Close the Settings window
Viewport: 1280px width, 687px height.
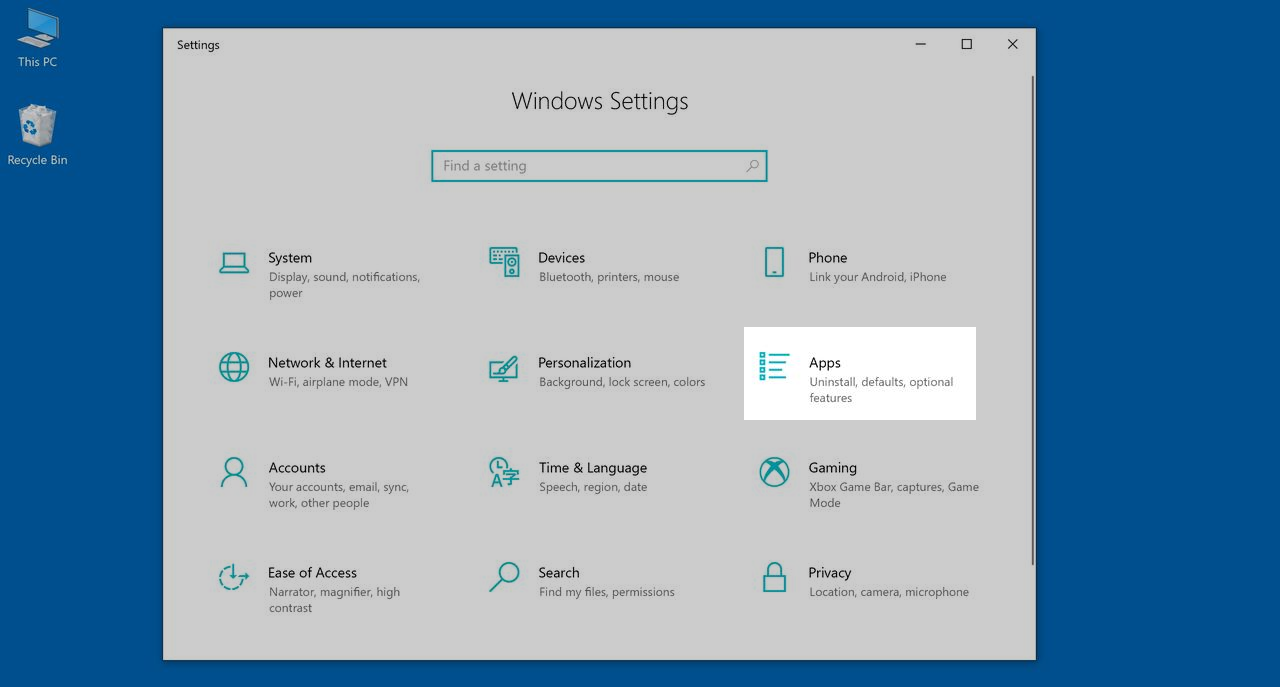(1012, 44)
